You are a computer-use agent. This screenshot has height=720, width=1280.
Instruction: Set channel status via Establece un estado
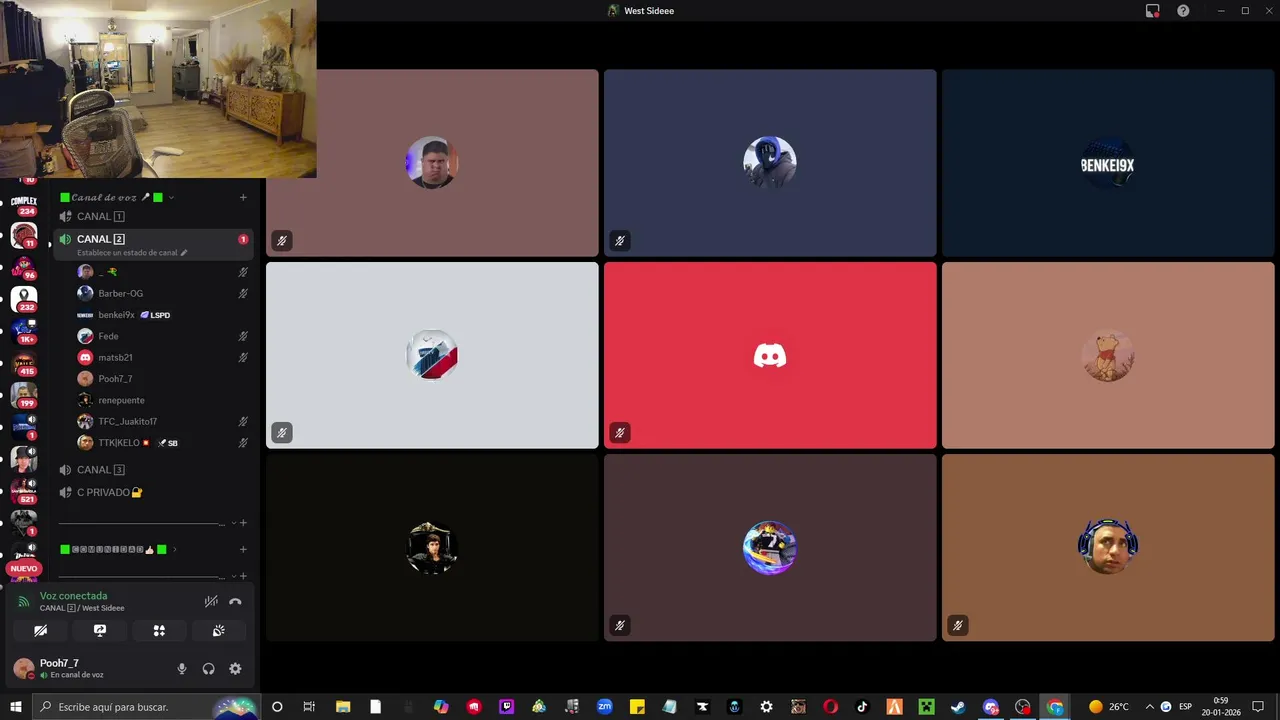coord(132,253)
